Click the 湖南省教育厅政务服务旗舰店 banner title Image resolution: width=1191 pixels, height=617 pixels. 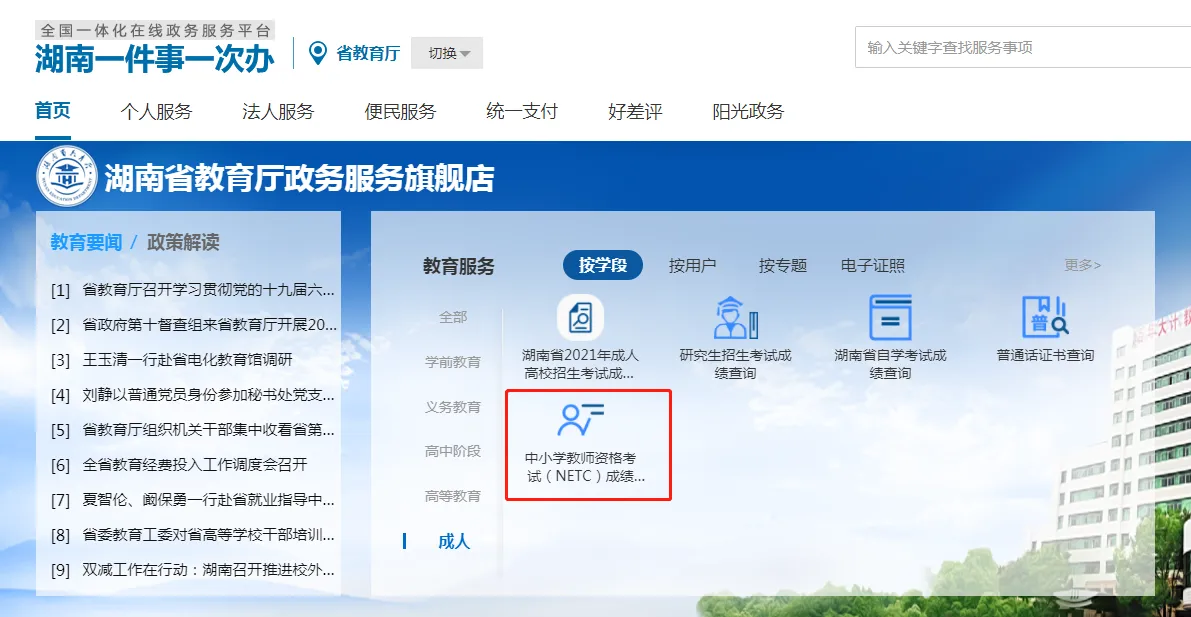click(x=299, y=179)
